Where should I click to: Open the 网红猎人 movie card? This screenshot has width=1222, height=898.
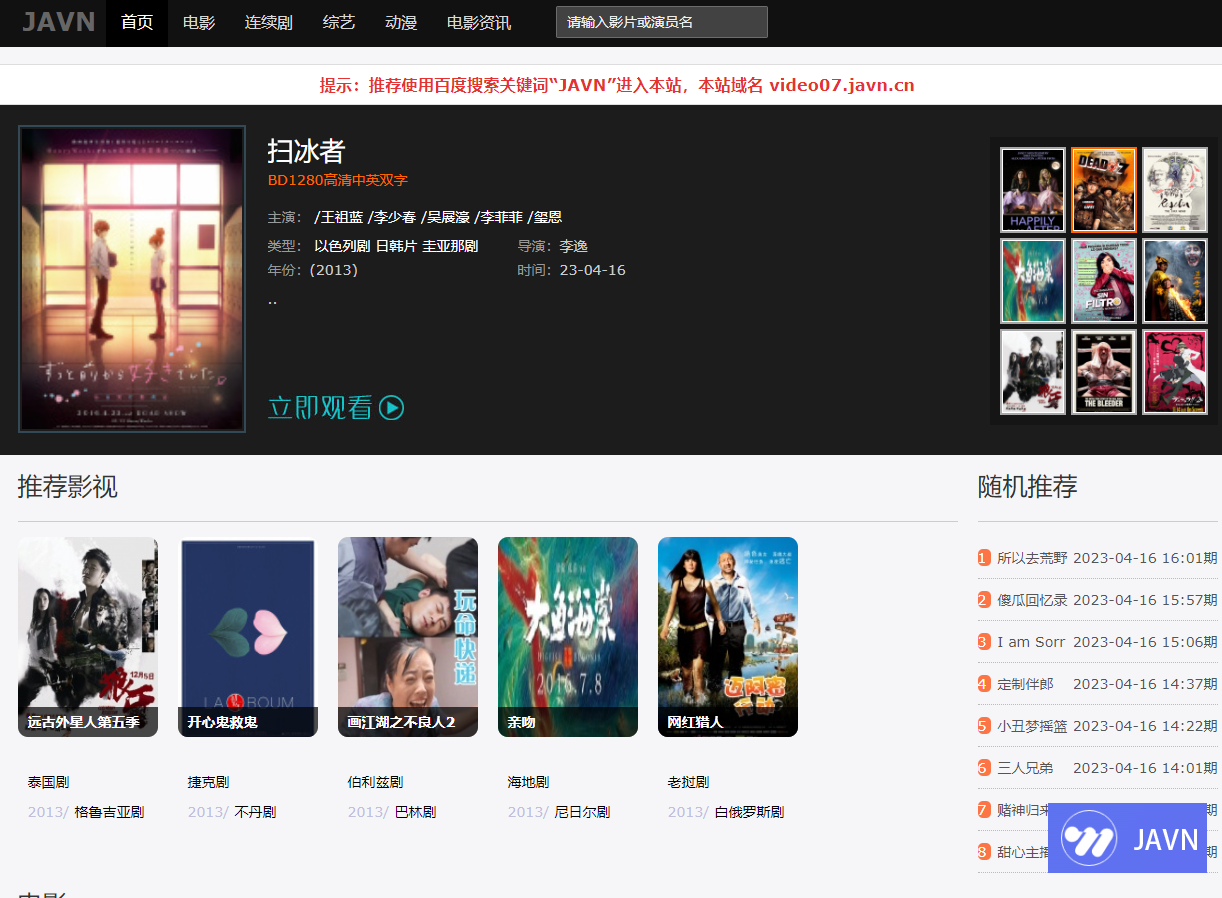728,637
